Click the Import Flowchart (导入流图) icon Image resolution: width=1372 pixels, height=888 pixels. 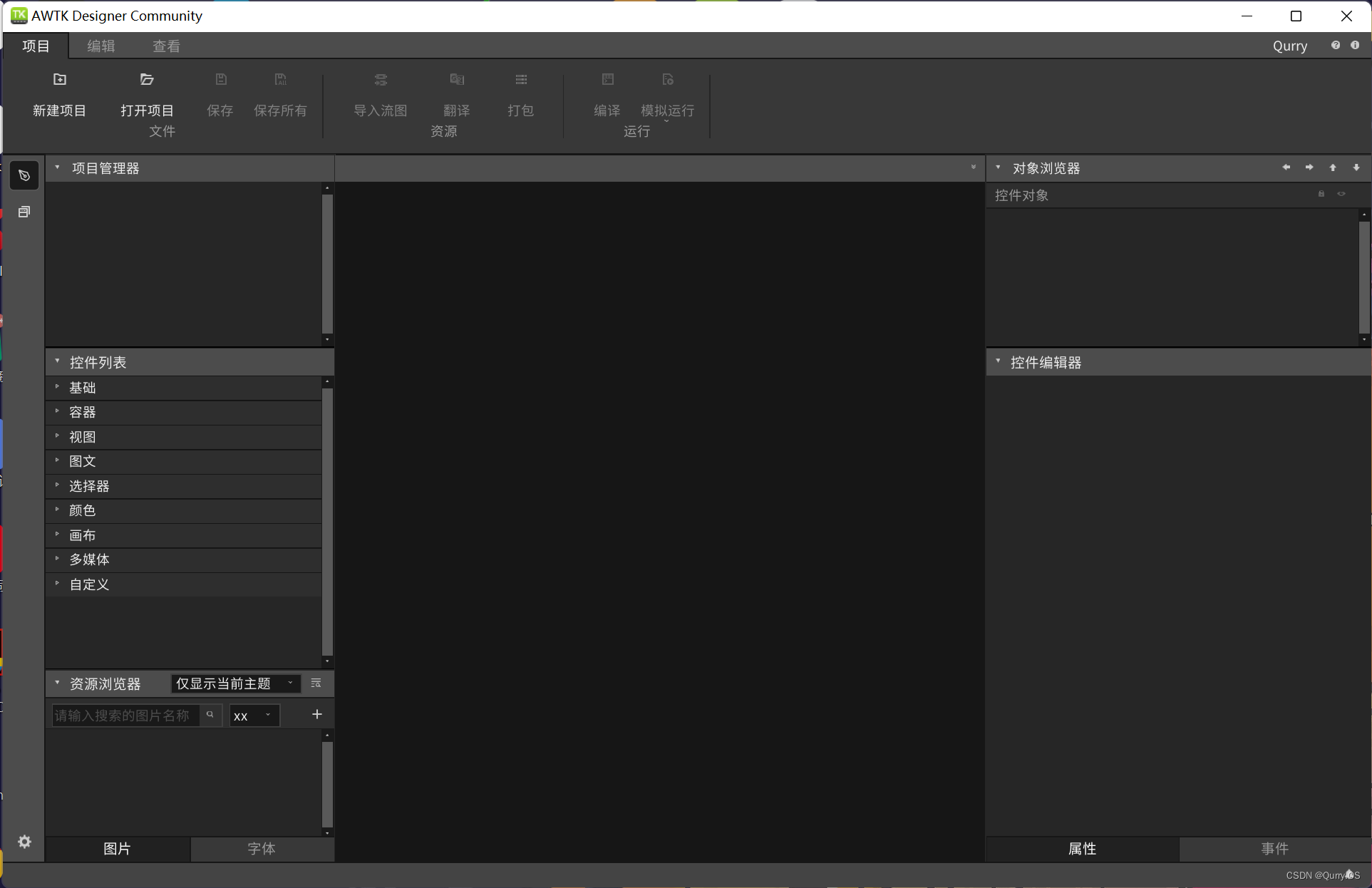[381, 79]
